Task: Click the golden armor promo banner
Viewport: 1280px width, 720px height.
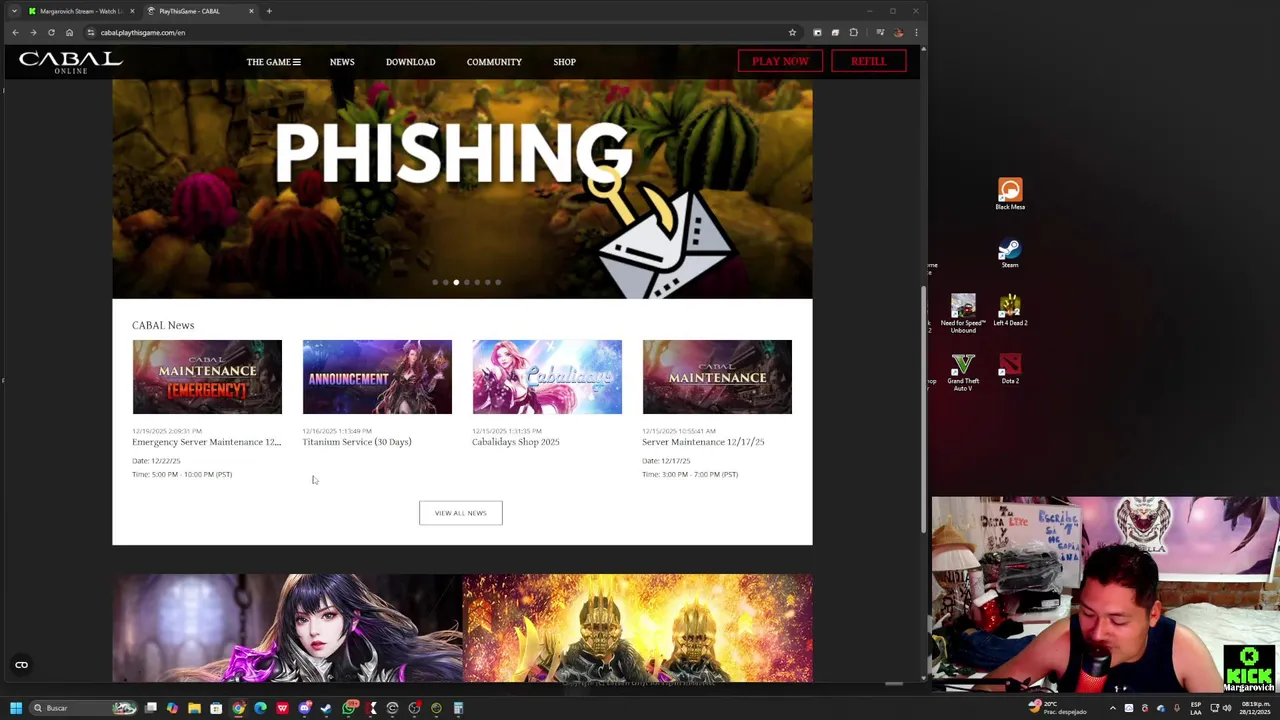Action: point(637,628)
